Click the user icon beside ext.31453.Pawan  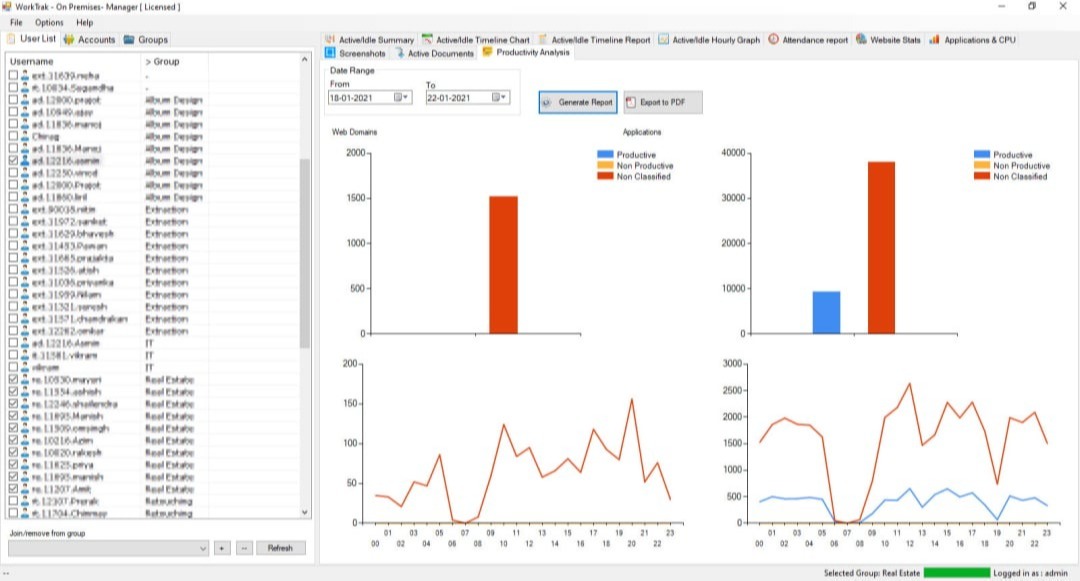coord(25,246)
